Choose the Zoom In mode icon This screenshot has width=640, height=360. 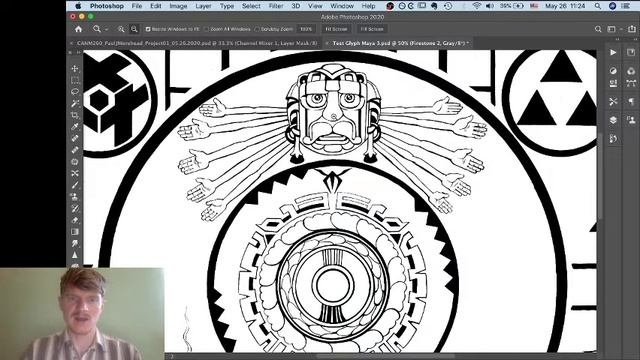click(121, 29)
